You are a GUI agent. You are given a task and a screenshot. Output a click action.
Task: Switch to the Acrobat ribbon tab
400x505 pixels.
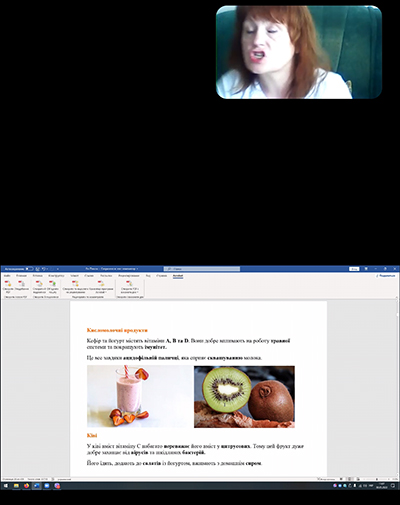tap(178, 276)
